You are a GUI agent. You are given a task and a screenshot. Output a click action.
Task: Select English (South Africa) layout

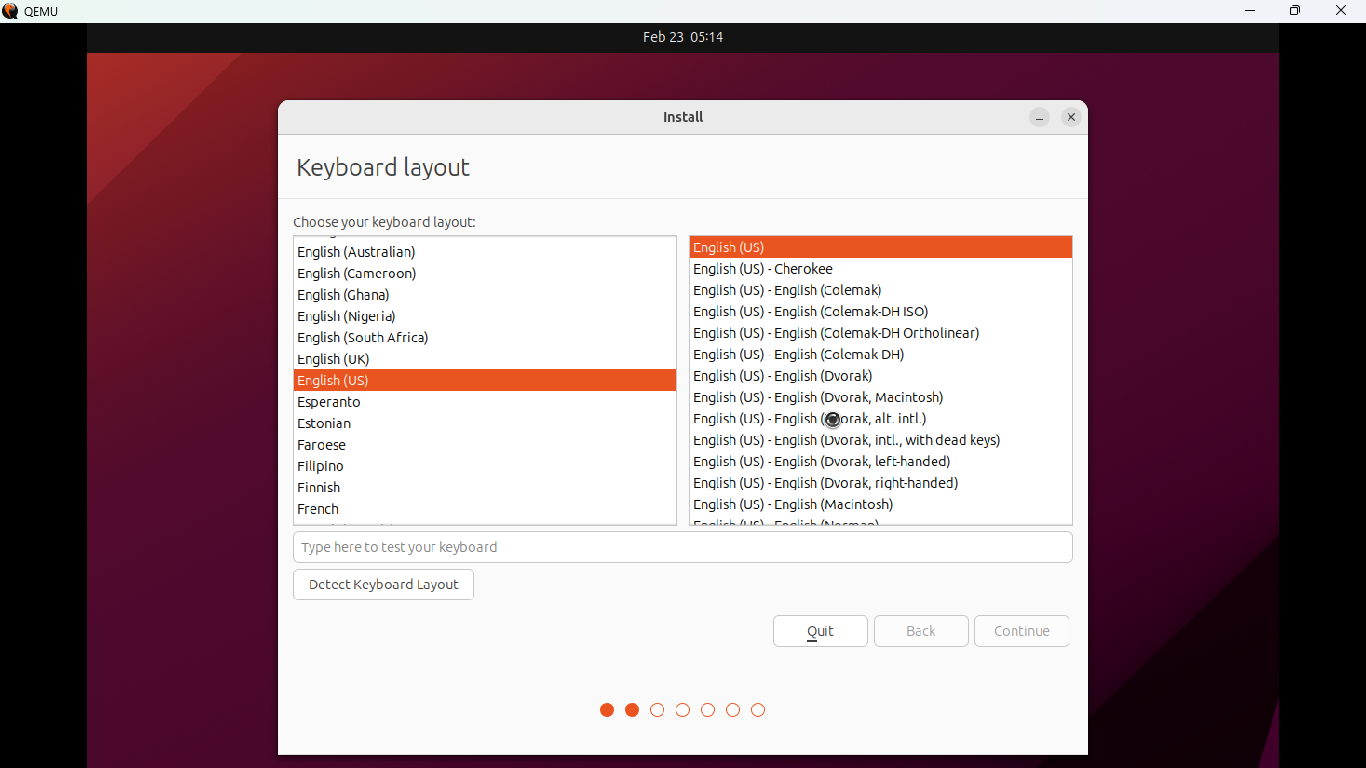point(485,337)
